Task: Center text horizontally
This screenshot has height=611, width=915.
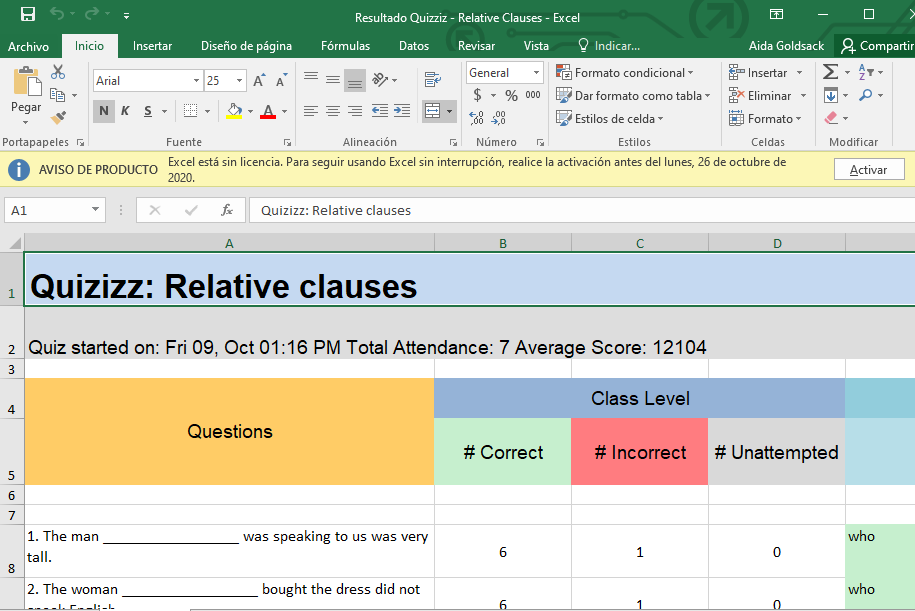Action: pos(333,111)
